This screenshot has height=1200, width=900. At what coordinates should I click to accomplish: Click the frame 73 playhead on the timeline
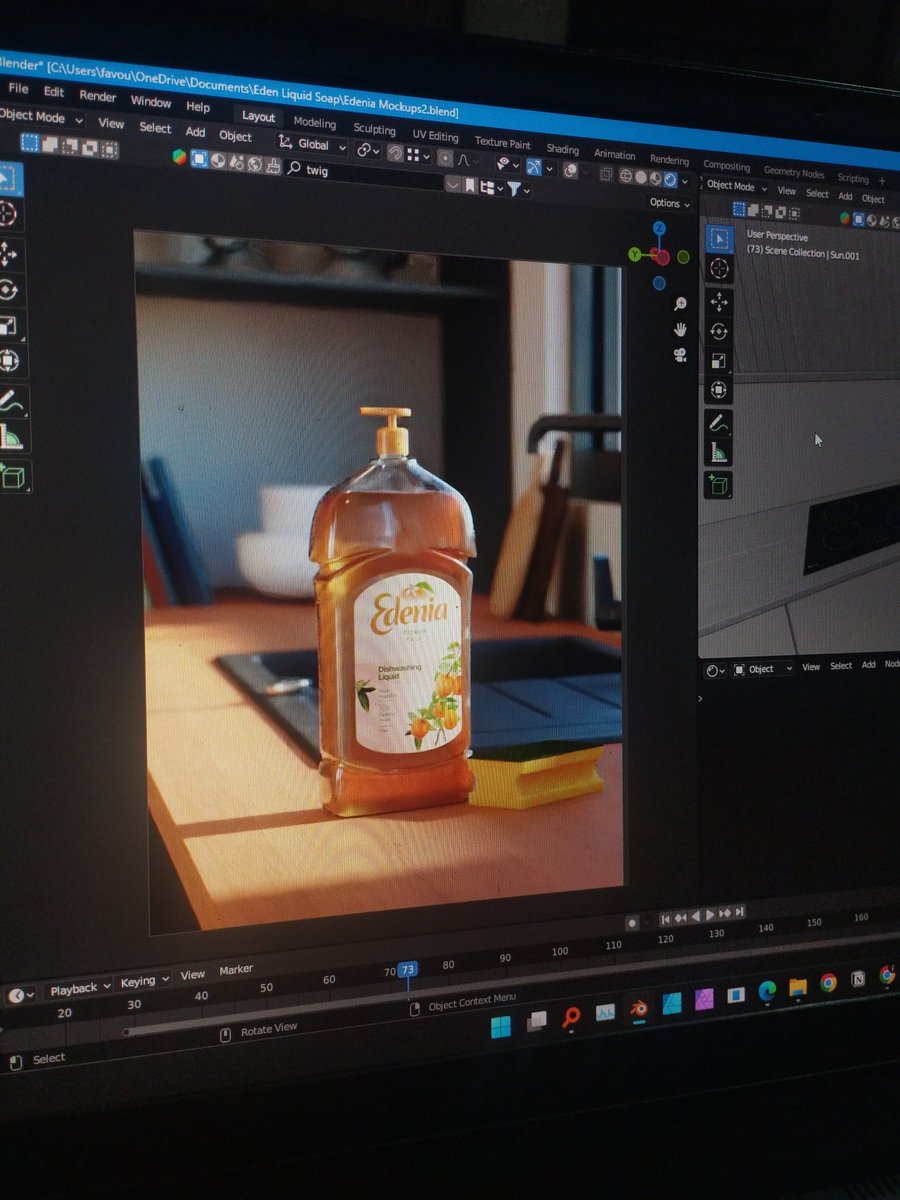coord(407,968)
